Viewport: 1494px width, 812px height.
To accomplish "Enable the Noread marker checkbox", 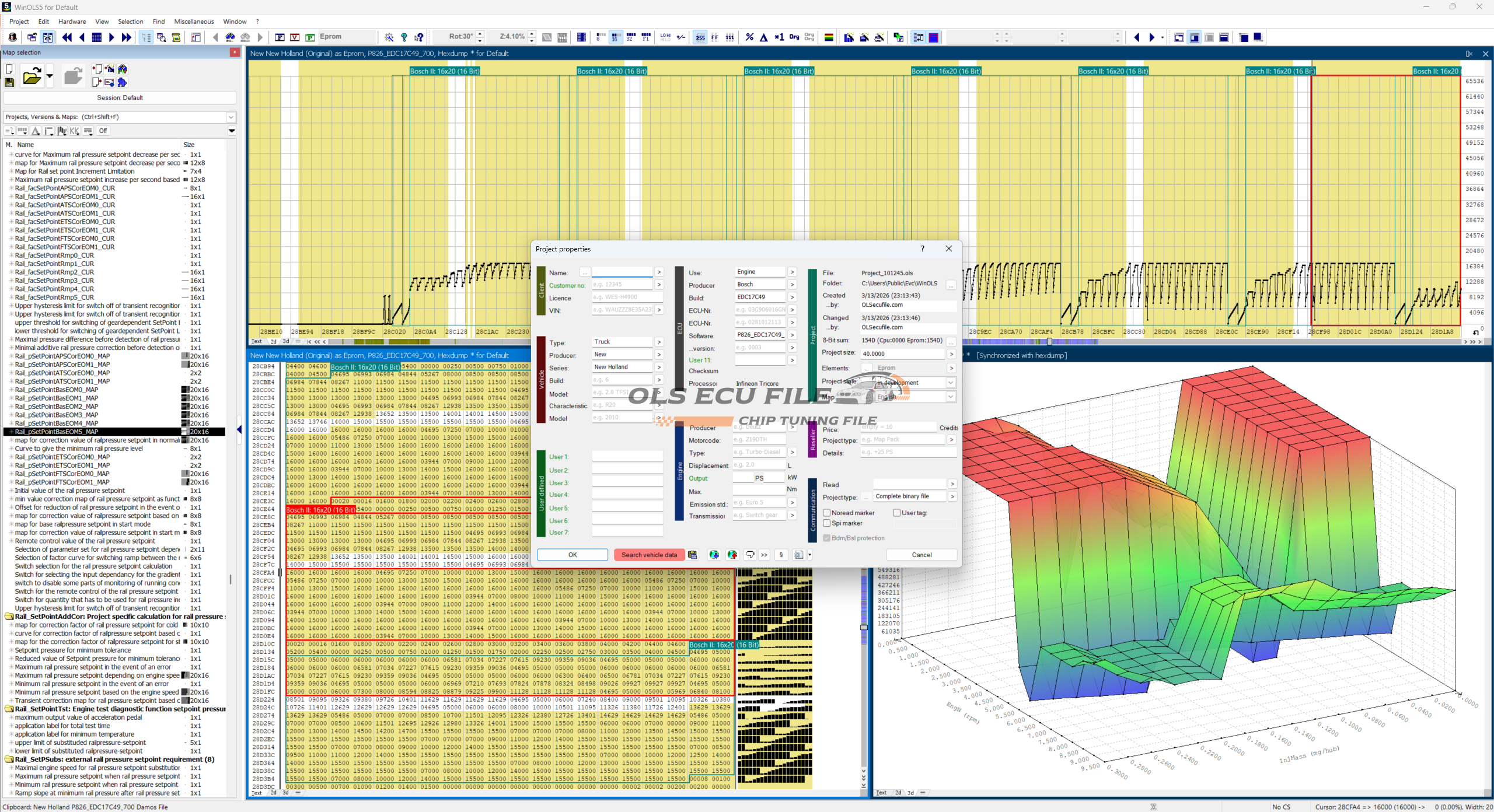I will (x=826, y=513).
